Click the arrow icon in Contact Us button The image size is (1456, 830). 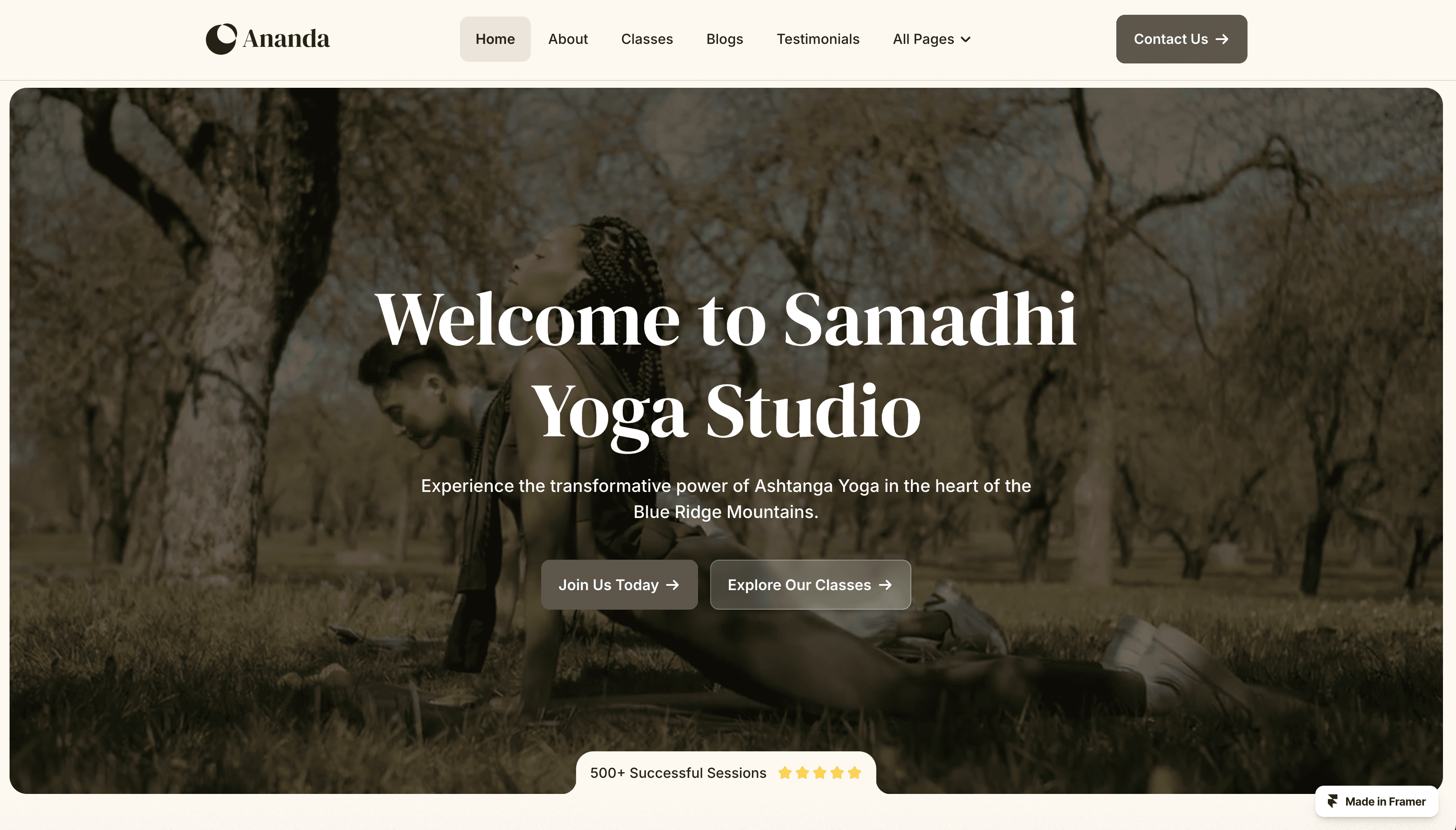[1222, 40]
